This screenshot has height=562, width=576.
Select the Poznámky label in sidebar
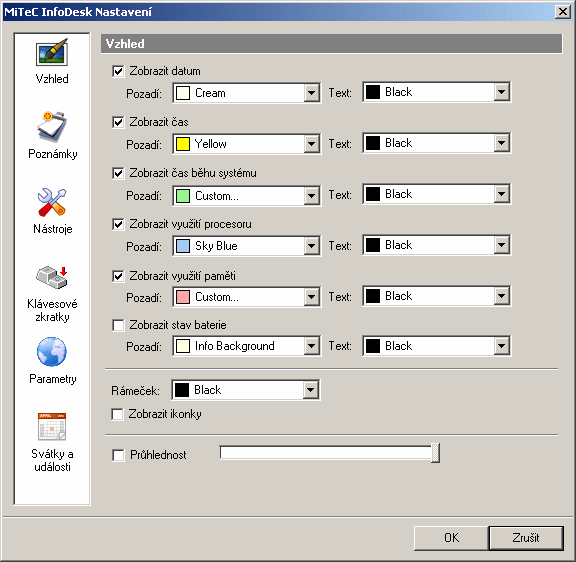(53, 154)
